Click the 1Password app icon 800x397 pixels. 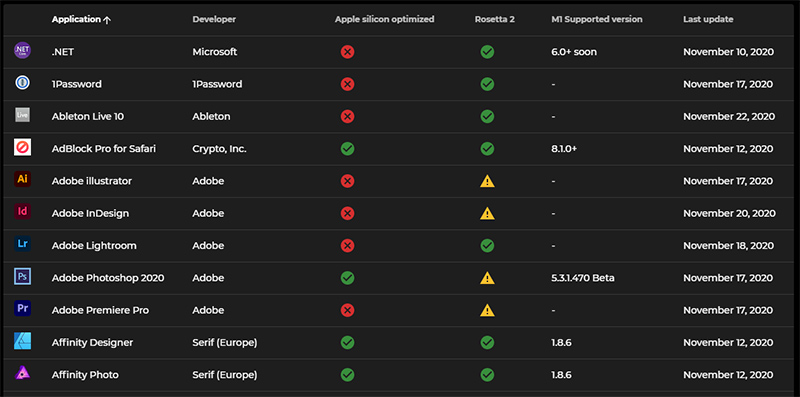pyautogui.click(x=22, y=83)
